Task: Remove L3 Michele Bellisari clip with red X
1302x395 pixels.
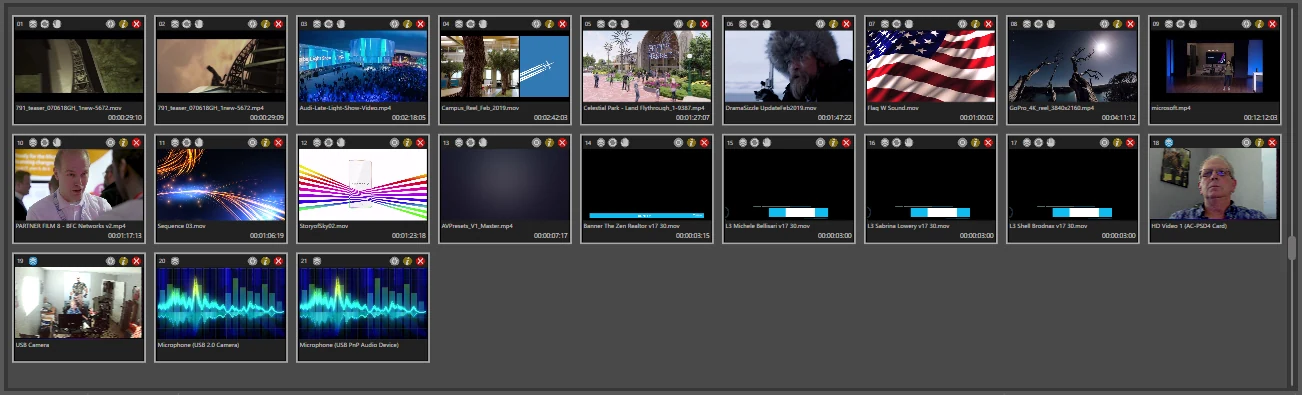Action: [847, 143]
